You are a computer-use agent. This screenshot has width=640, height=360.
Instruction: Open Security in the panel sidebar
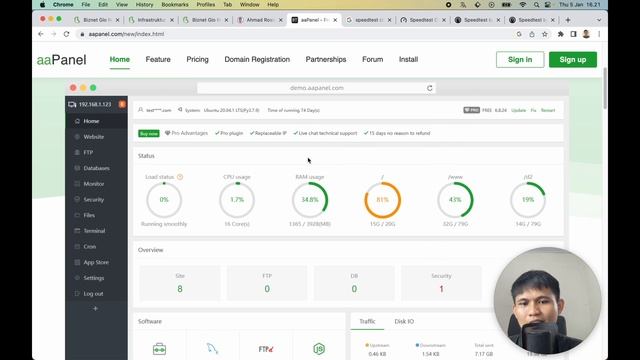(x=96, y=200)
